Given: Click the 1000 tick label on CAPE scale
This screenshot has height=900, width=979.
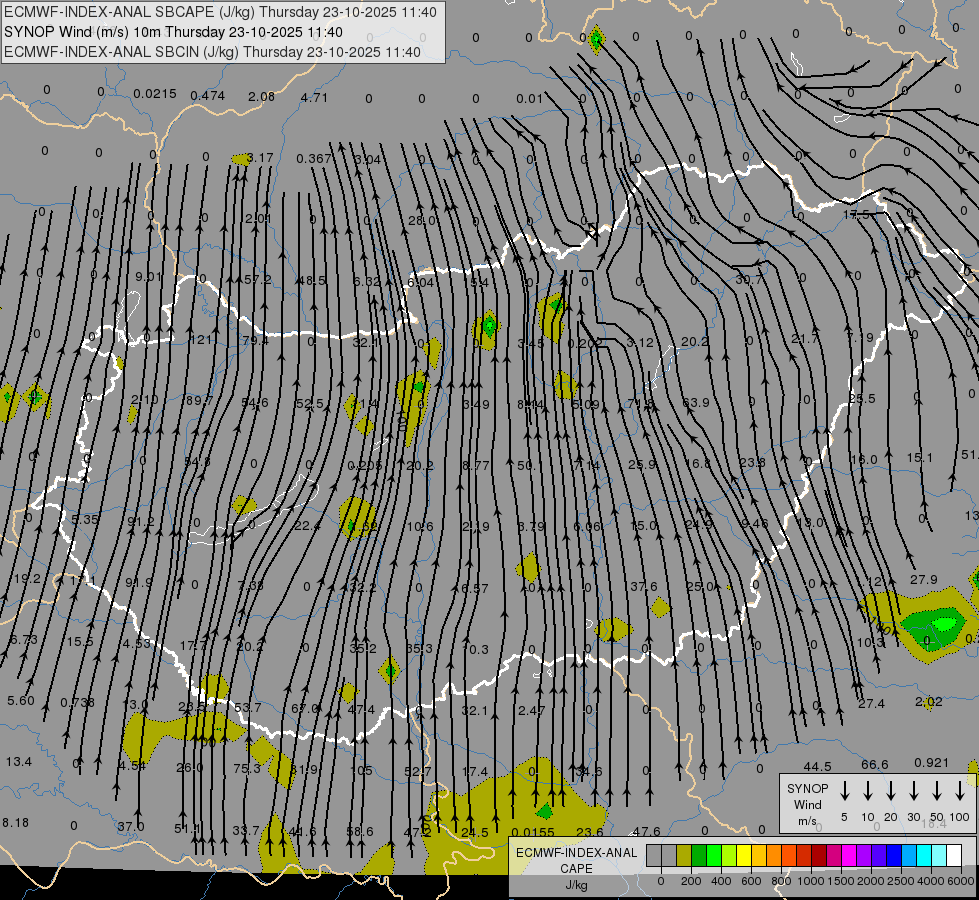Looking at the screenshot, I should click(x=810, y=881).
